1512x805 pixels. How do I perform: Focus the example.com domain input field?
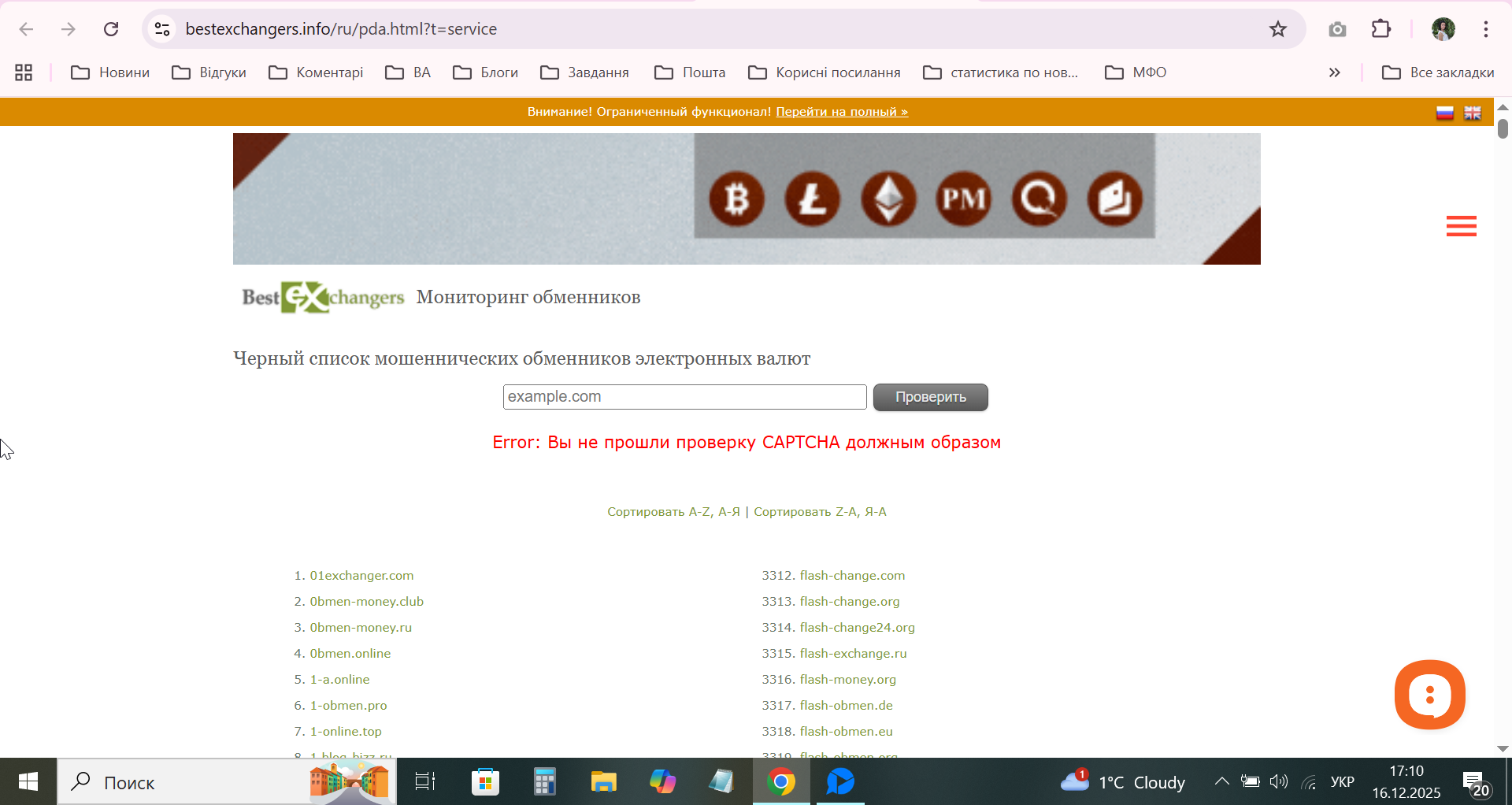685,397
